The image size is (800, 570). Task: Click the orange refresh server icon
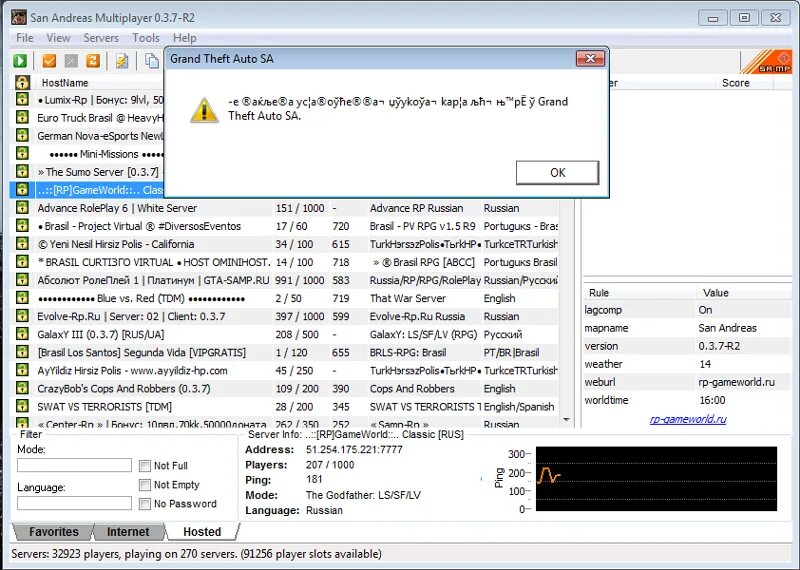[93, 61]
